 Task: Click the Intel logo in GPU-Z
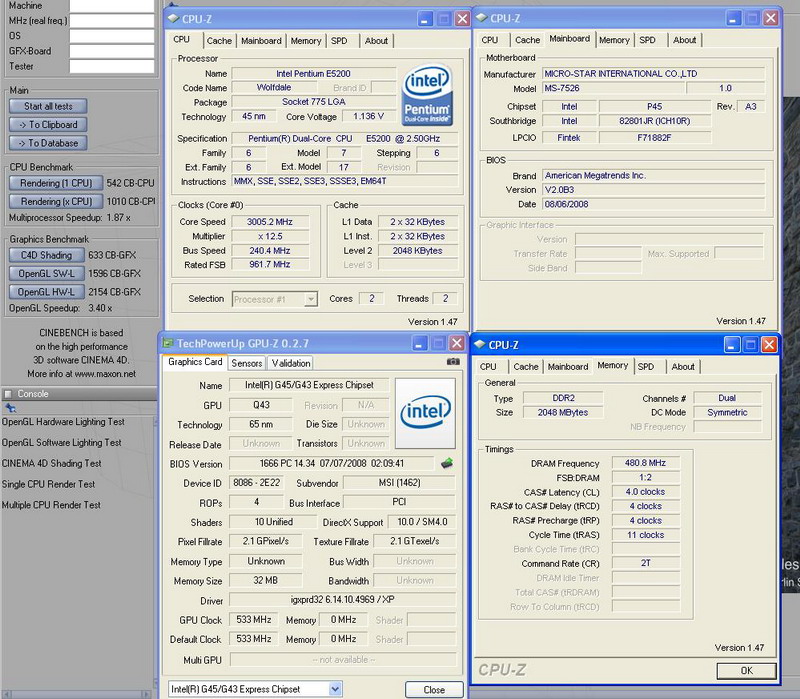tap(425, 411)
